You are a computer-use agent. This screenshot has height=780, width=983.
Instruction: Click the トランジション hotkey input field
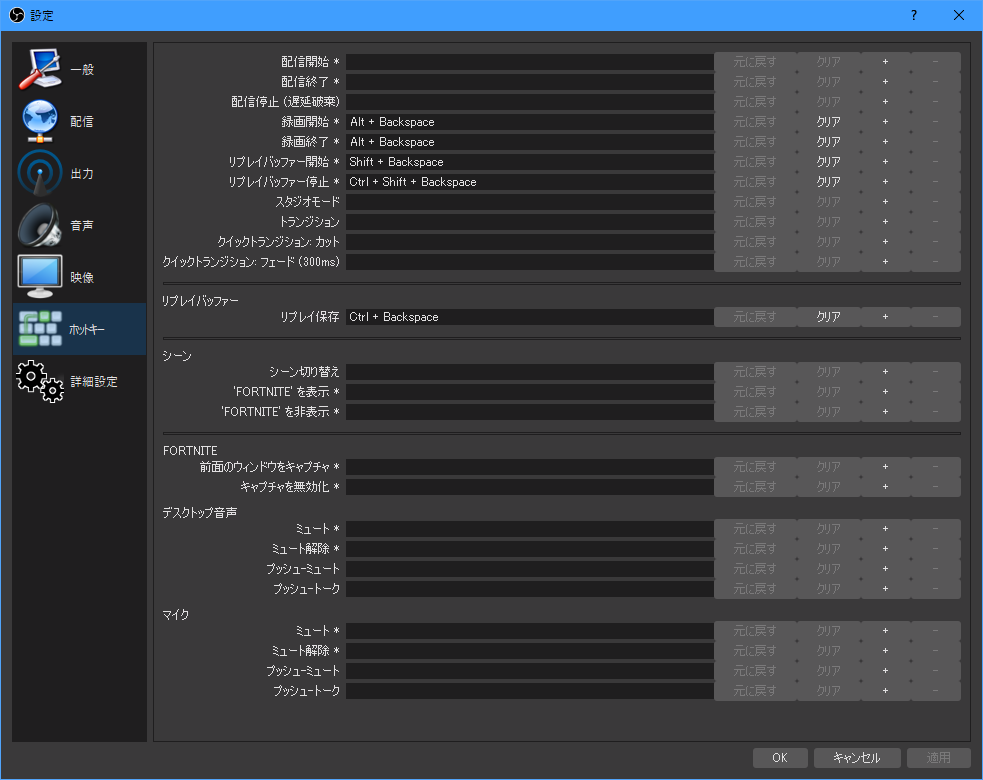[530, 222]
